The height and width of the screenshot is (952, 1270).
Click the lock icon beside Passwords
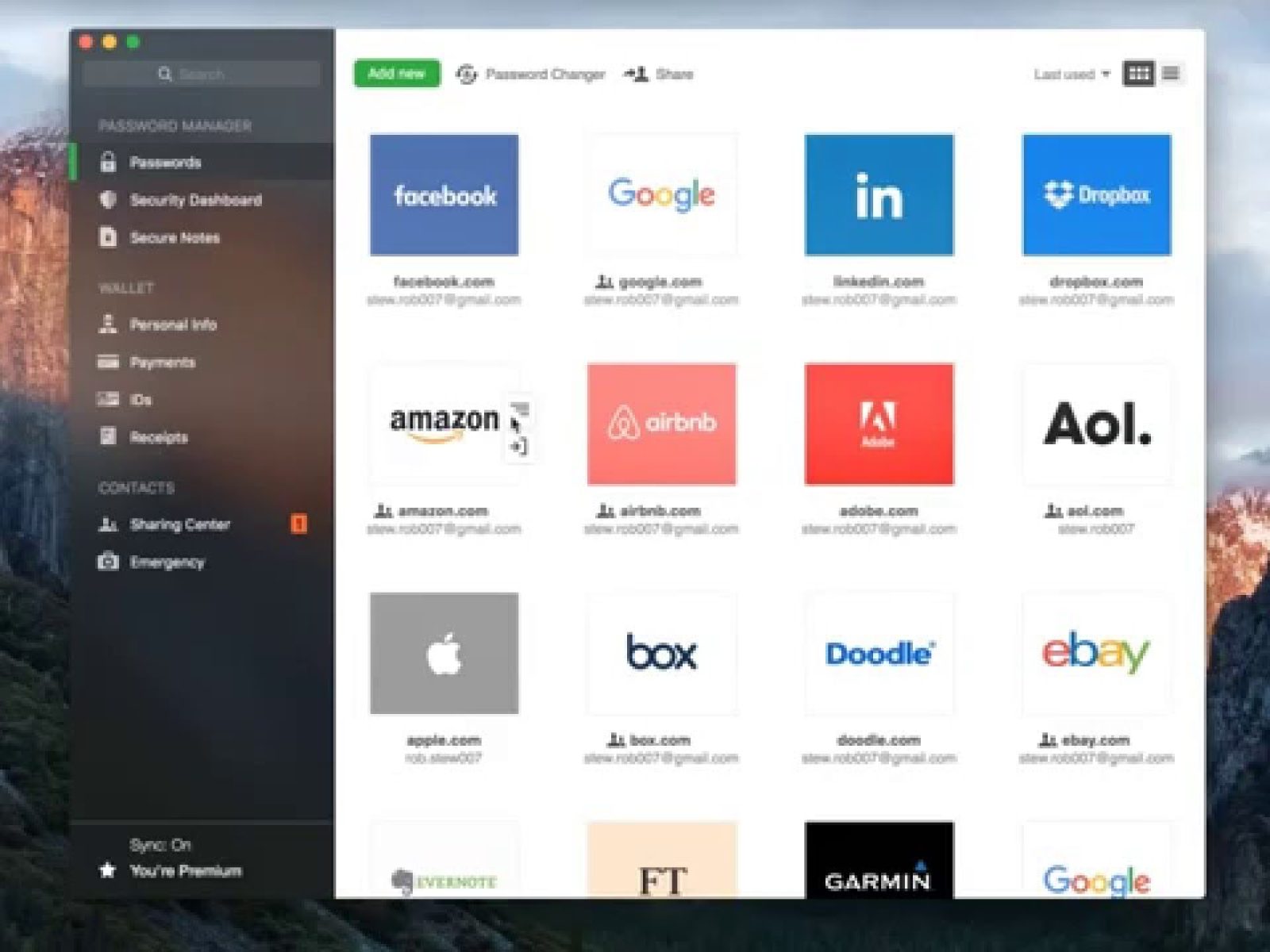[108, 162]
